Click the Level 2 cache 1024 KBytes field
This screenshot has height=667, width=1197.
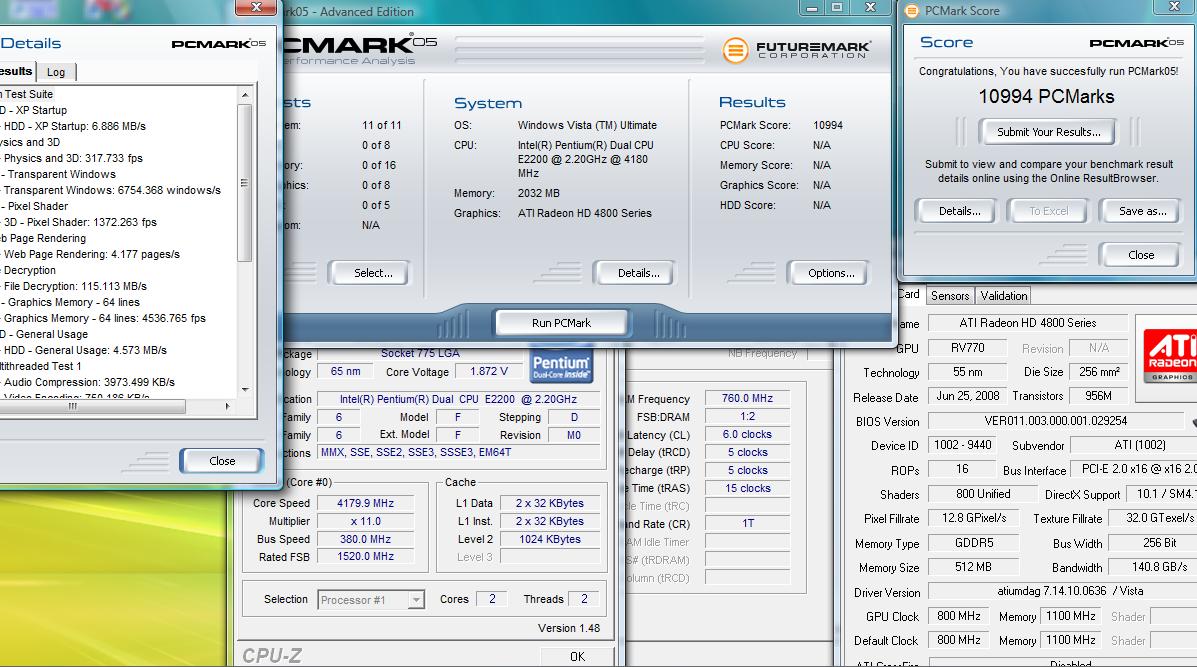[x=550, y=539]
